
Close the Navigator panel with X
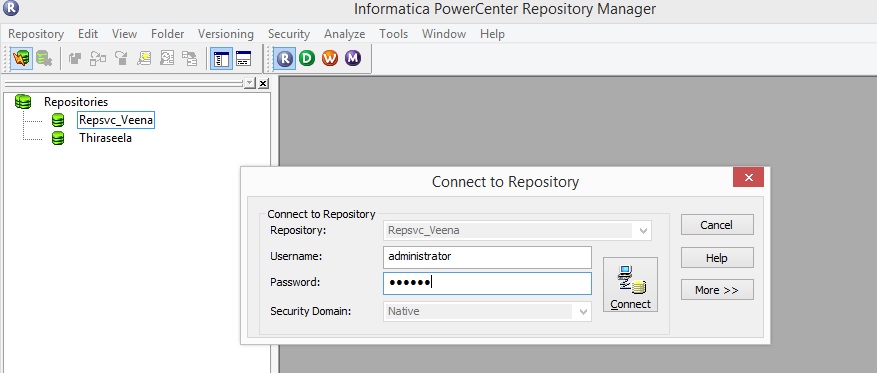pyautogui.click(x=263, y=83)
